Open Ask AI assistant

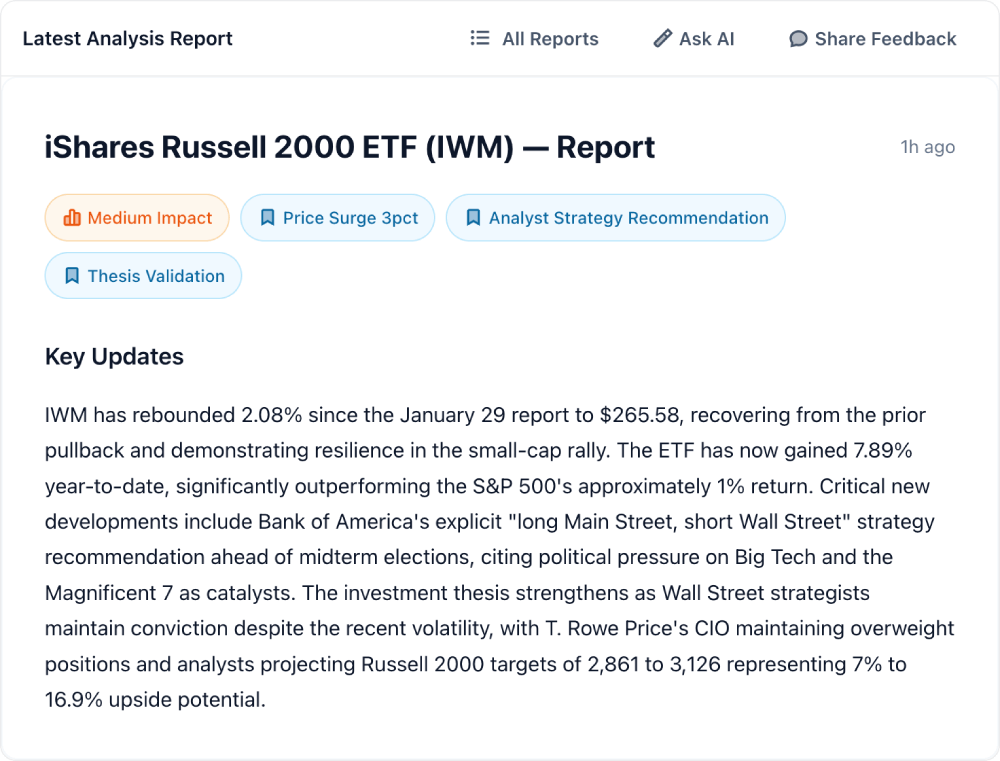693,38
